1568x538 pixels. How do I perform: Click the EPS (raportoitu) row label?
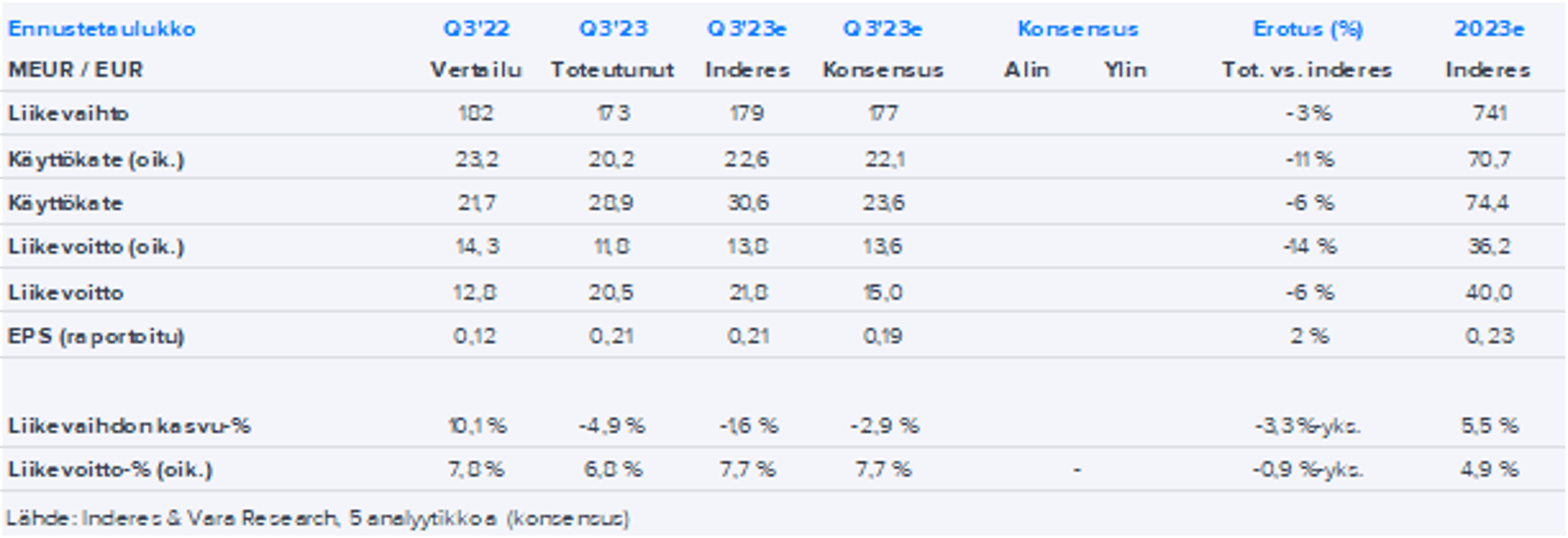(96, 336)
